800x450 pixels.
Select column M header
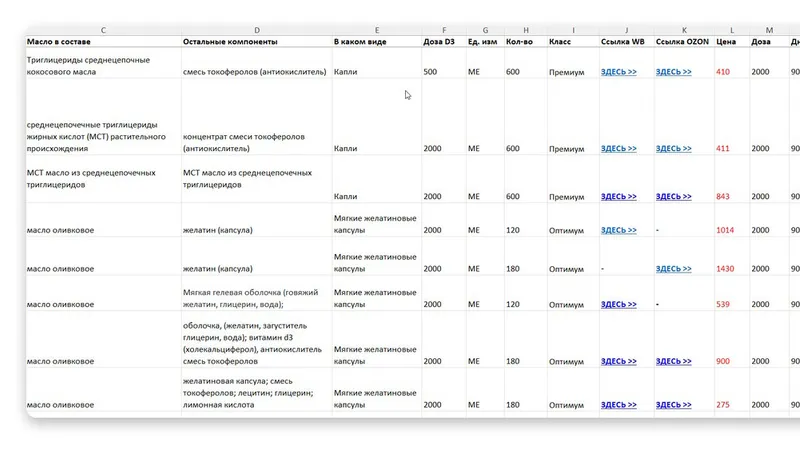point(769,30)
